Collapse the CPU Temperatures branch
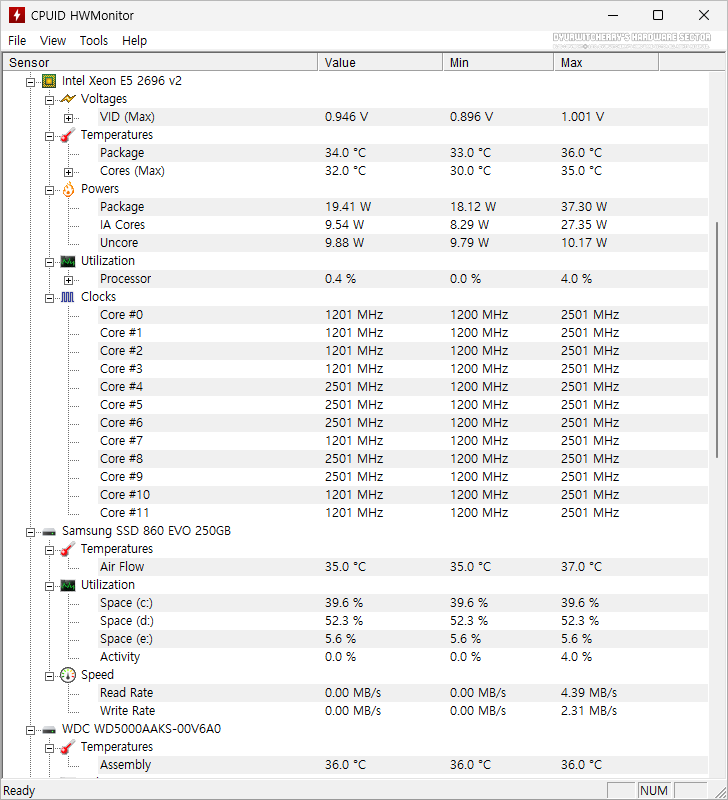 pos(49,136)
